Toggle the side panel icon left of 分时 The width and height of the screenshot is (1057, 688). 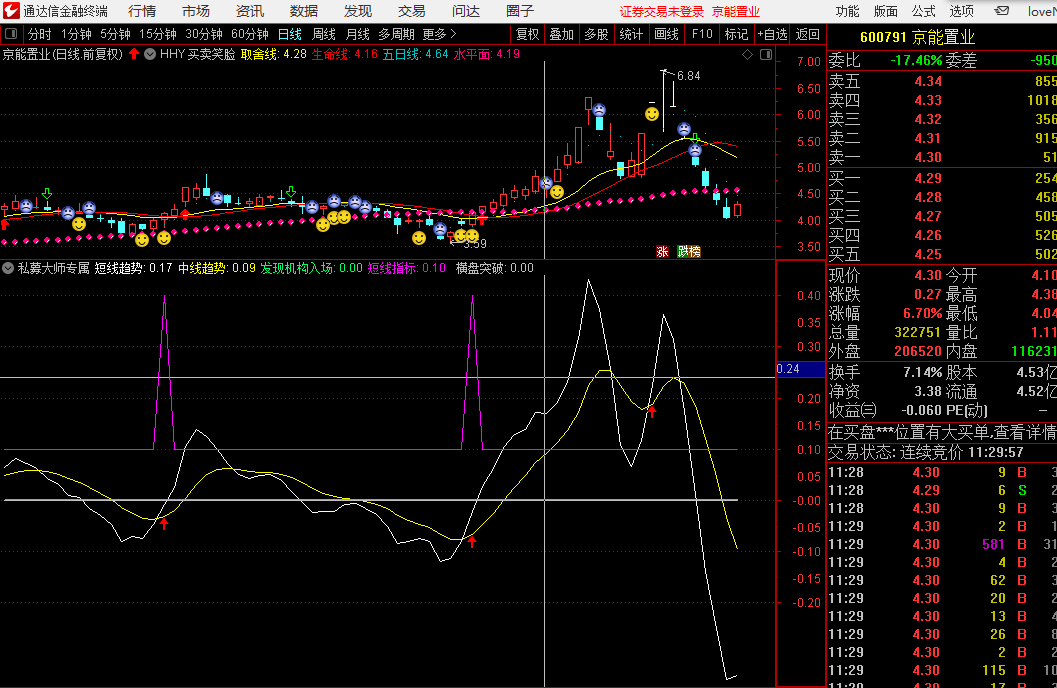click(x=11, y=34)
